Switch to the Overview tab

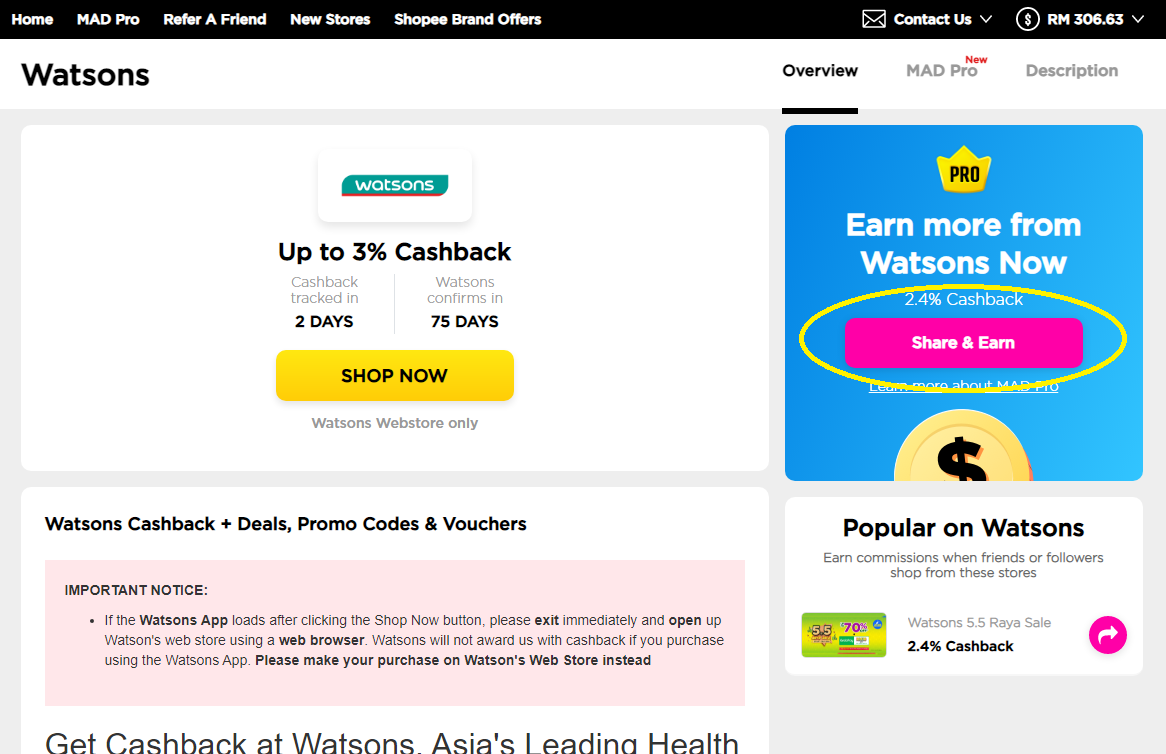[819, 71]
